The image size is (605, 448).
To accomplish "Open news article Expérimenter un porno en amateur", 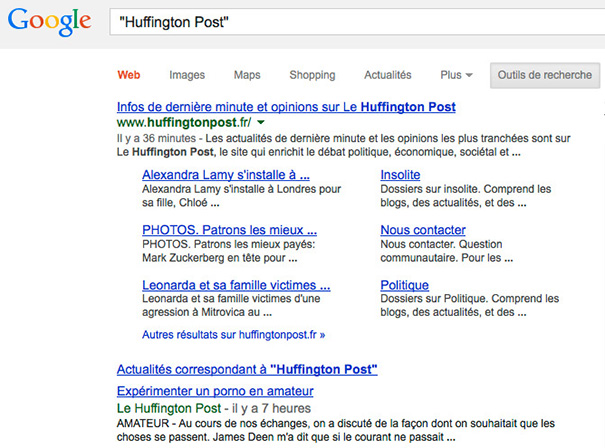I will 215,391.
